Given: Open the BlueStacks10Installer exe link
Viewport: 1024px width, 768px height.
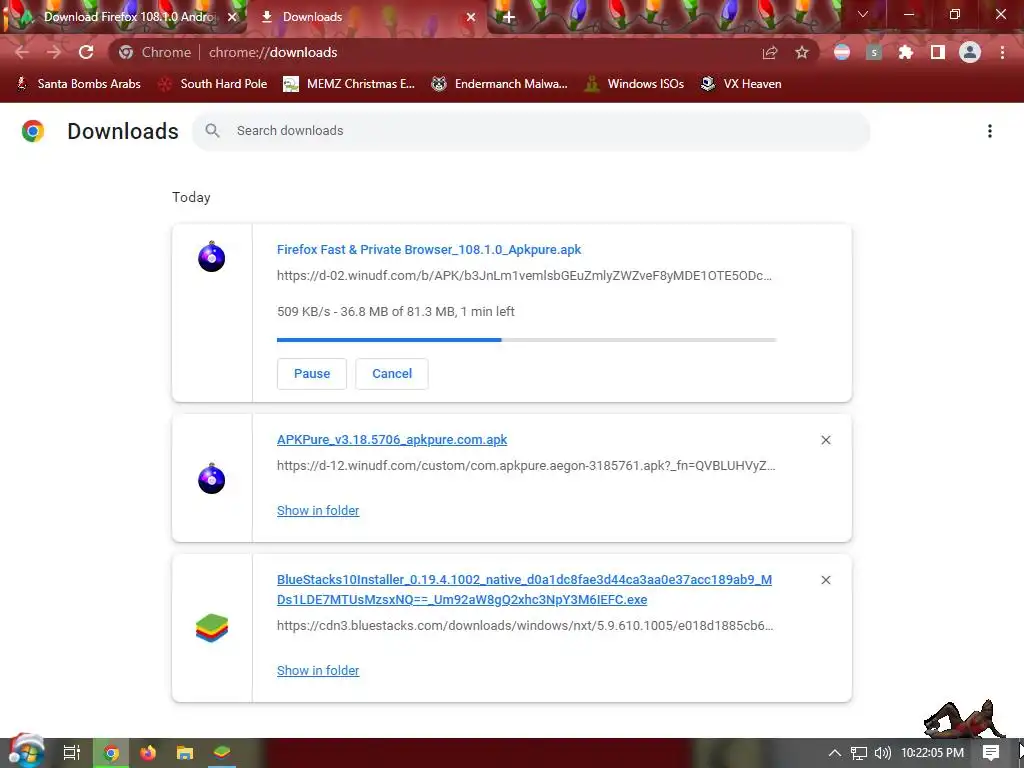Looking at the screenshot, I should click(x=524, y=589).
